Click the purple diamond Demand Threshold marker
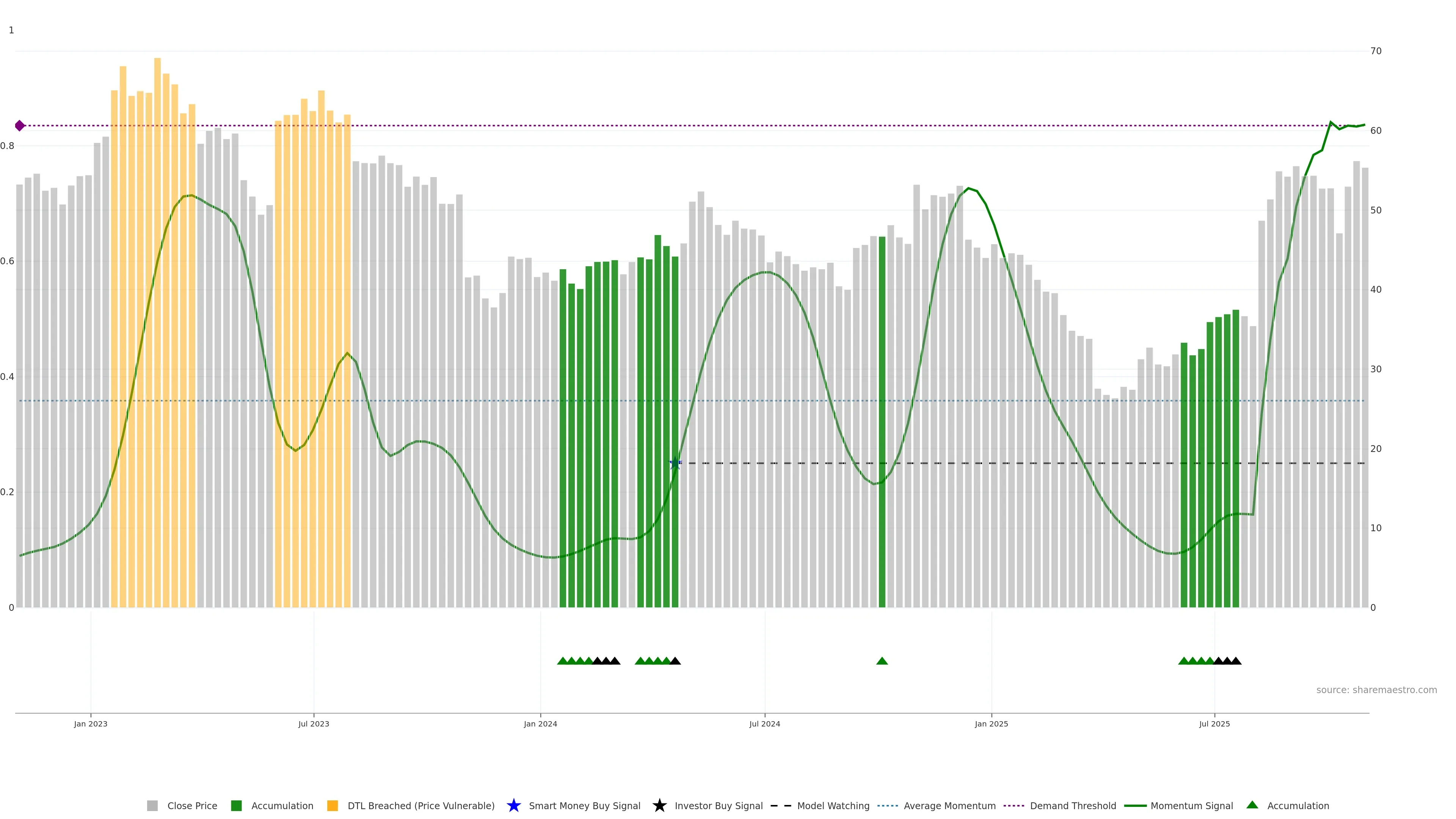Image resolution: width=1456 pixels, height=819 pixels. click(x=20, y=126)
